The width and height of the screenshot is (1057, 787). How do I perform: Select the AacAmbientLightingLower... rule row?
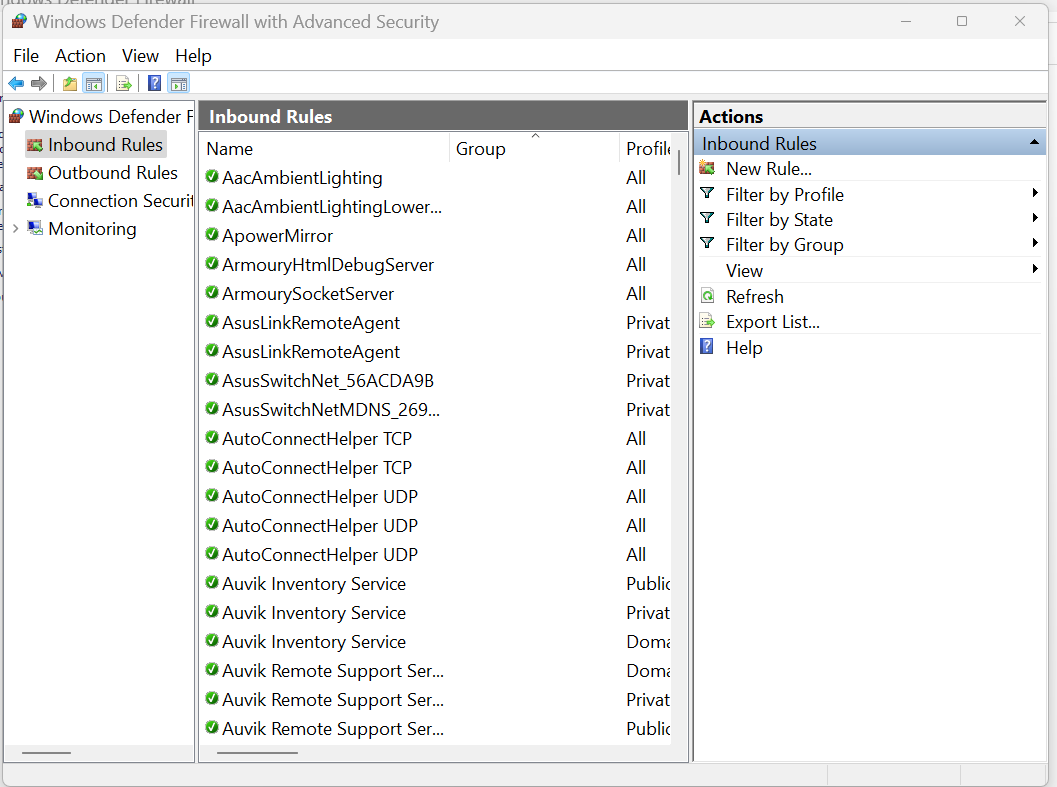436,206
